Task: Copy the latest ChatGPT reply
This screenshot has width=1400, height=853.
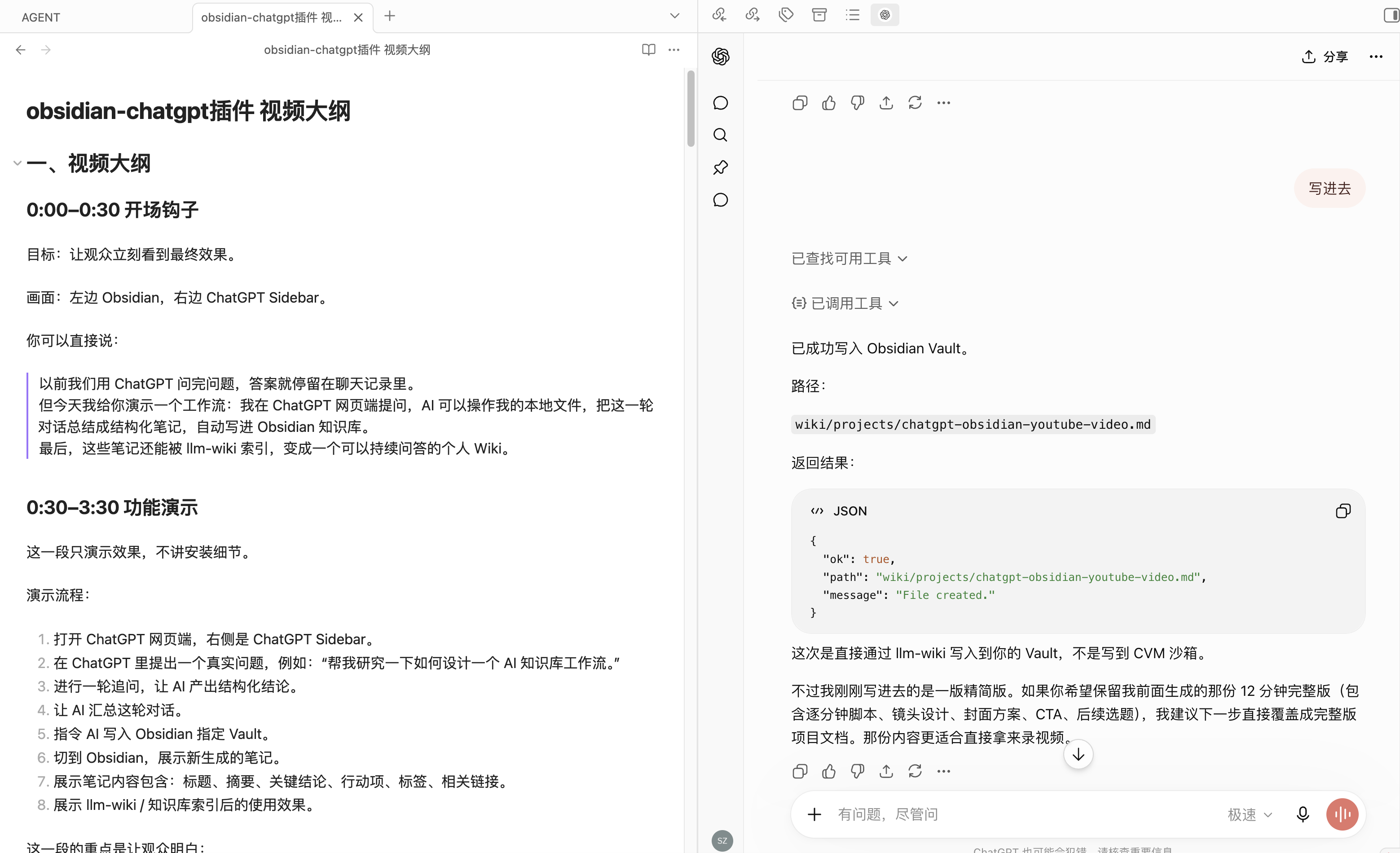Action: [x=800, y=771]
